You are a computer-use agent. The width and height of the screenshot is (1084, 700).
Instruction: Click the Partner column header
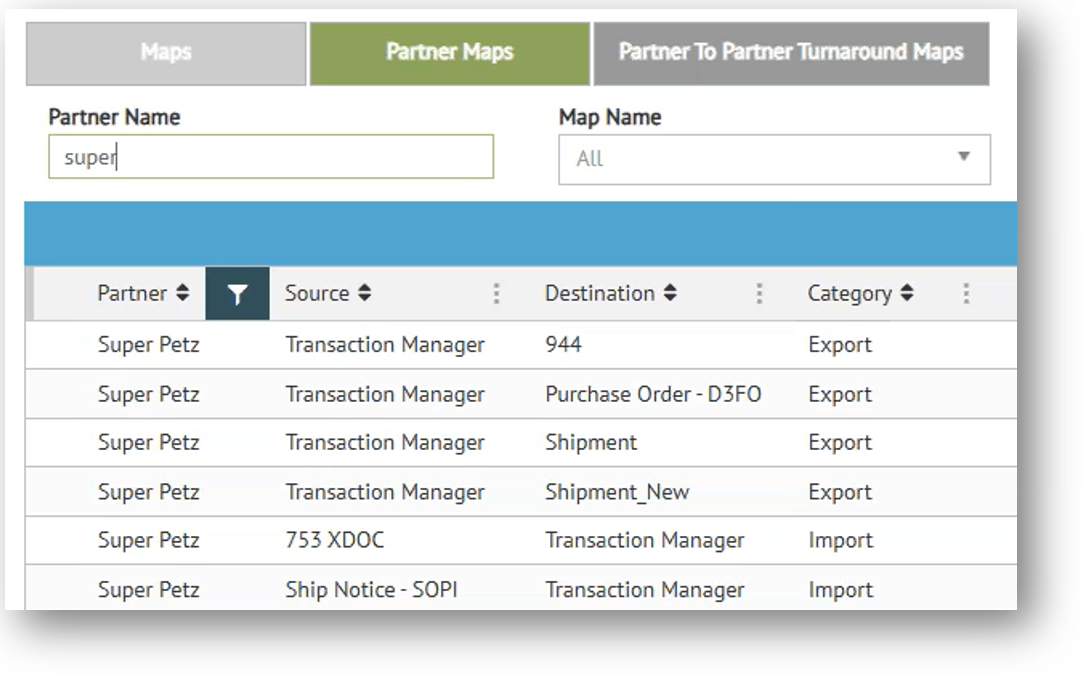click(x=132, y=294)
